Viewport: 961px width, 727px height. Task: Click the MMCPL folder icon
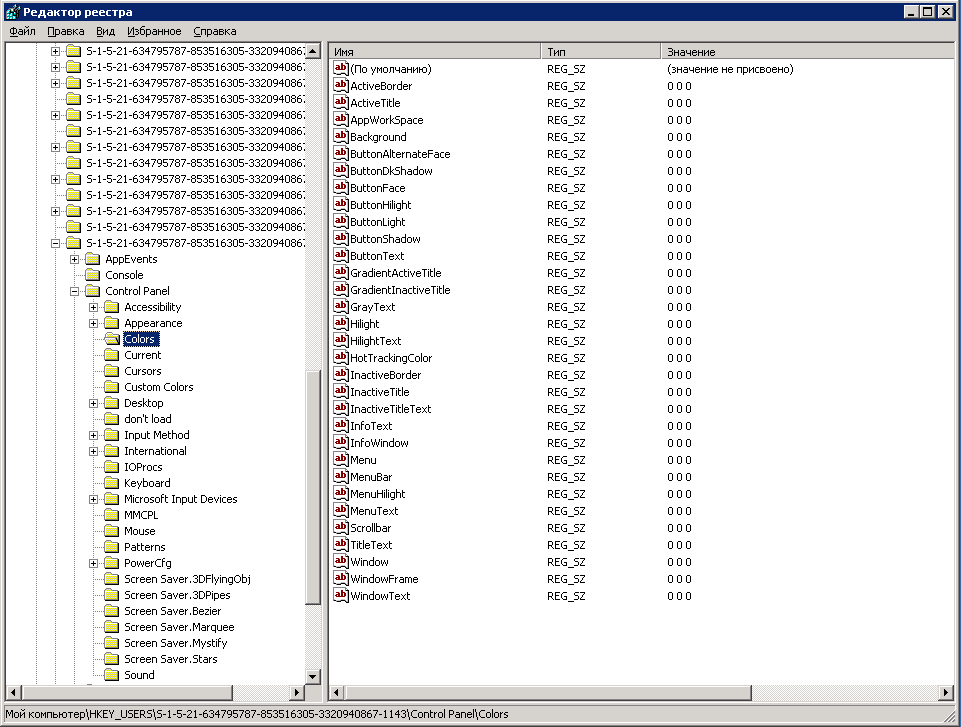coord(112,514)
